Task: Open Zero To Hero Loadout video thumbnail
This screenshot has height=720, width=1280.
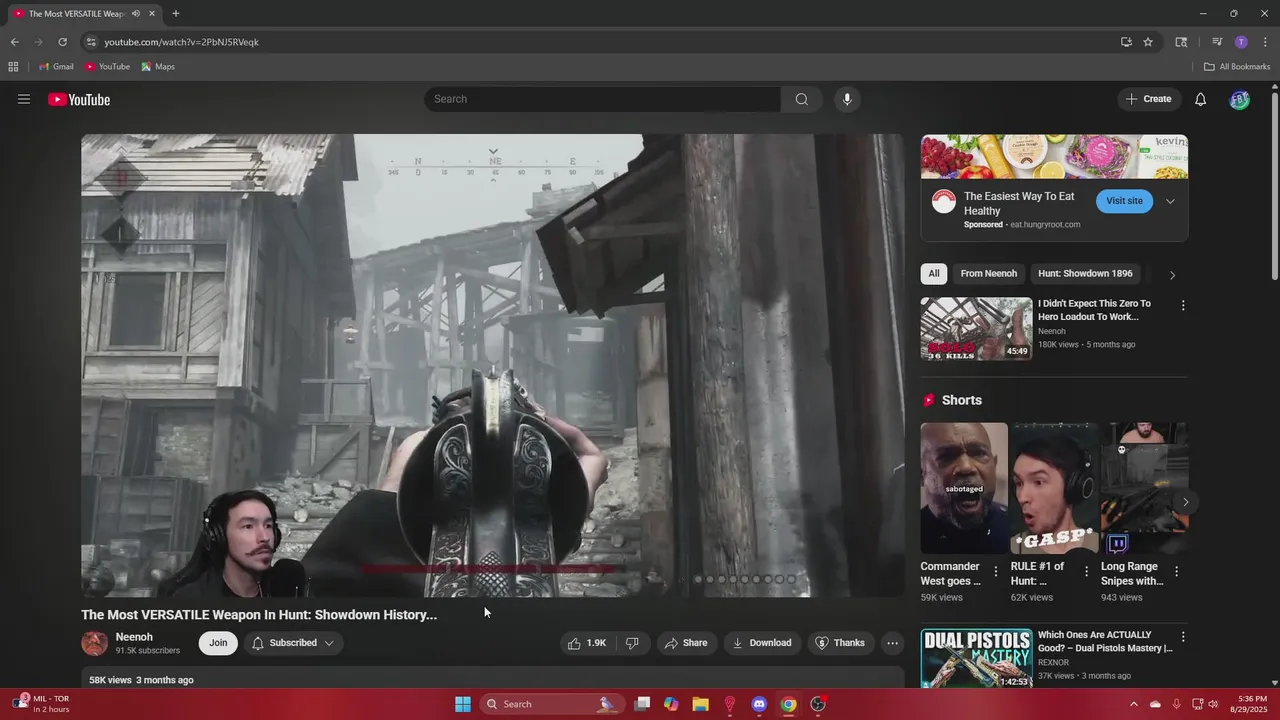Action: [x=977, y=329]
